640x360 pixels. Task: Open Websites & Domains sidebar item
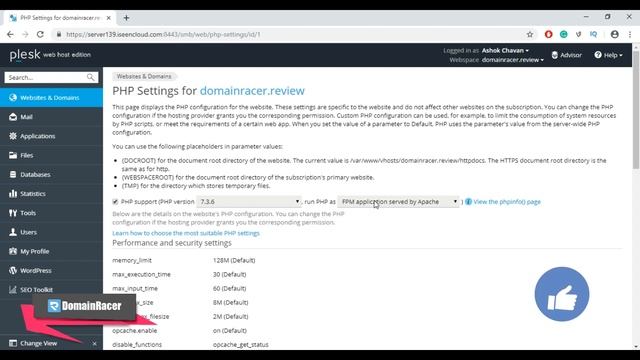(x=51, y=98)
